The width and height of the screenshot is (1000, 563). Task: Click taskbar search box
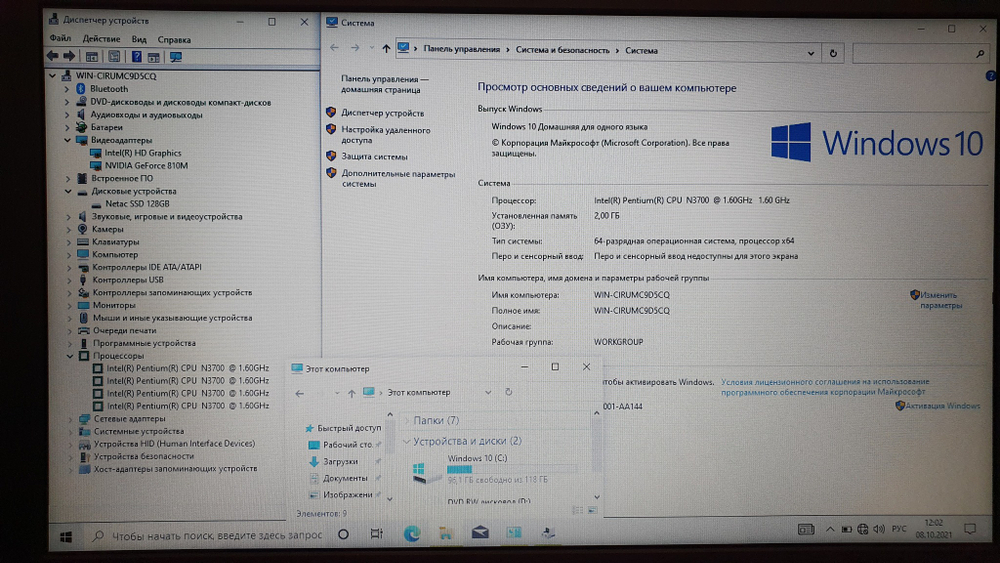207,536
